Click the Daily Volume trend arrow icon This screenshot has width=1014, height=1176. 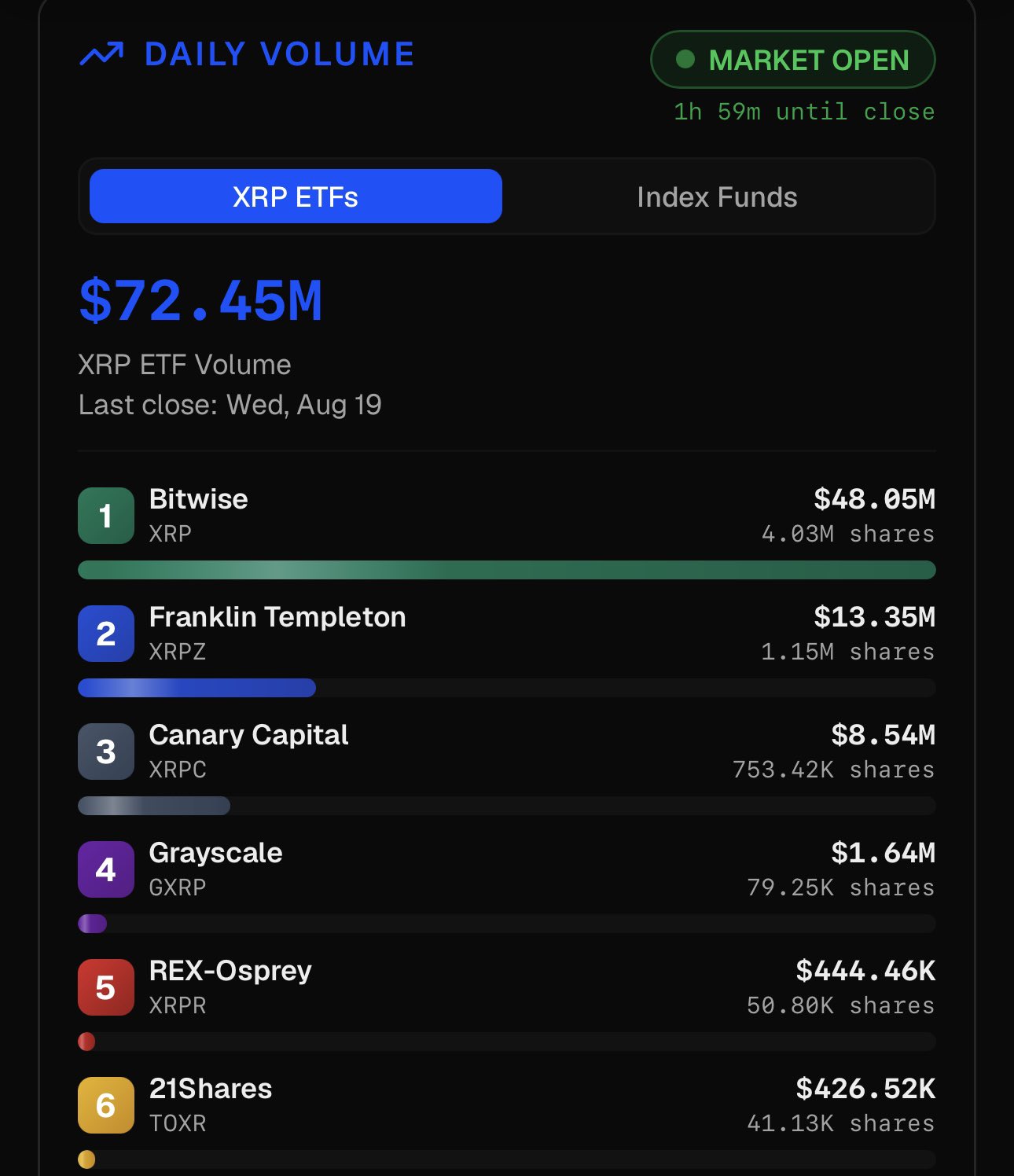pyautogui.click(x=102, y=54)
